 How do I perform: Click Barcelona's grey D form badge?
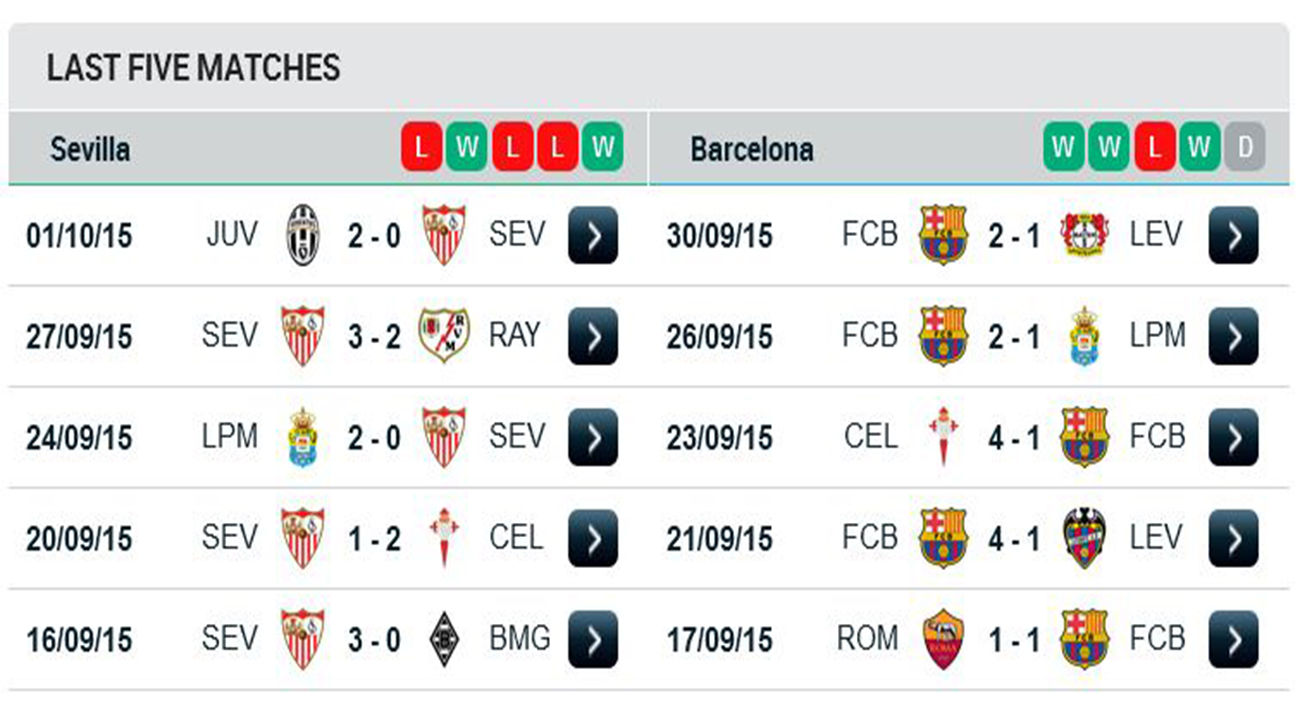1245,148
